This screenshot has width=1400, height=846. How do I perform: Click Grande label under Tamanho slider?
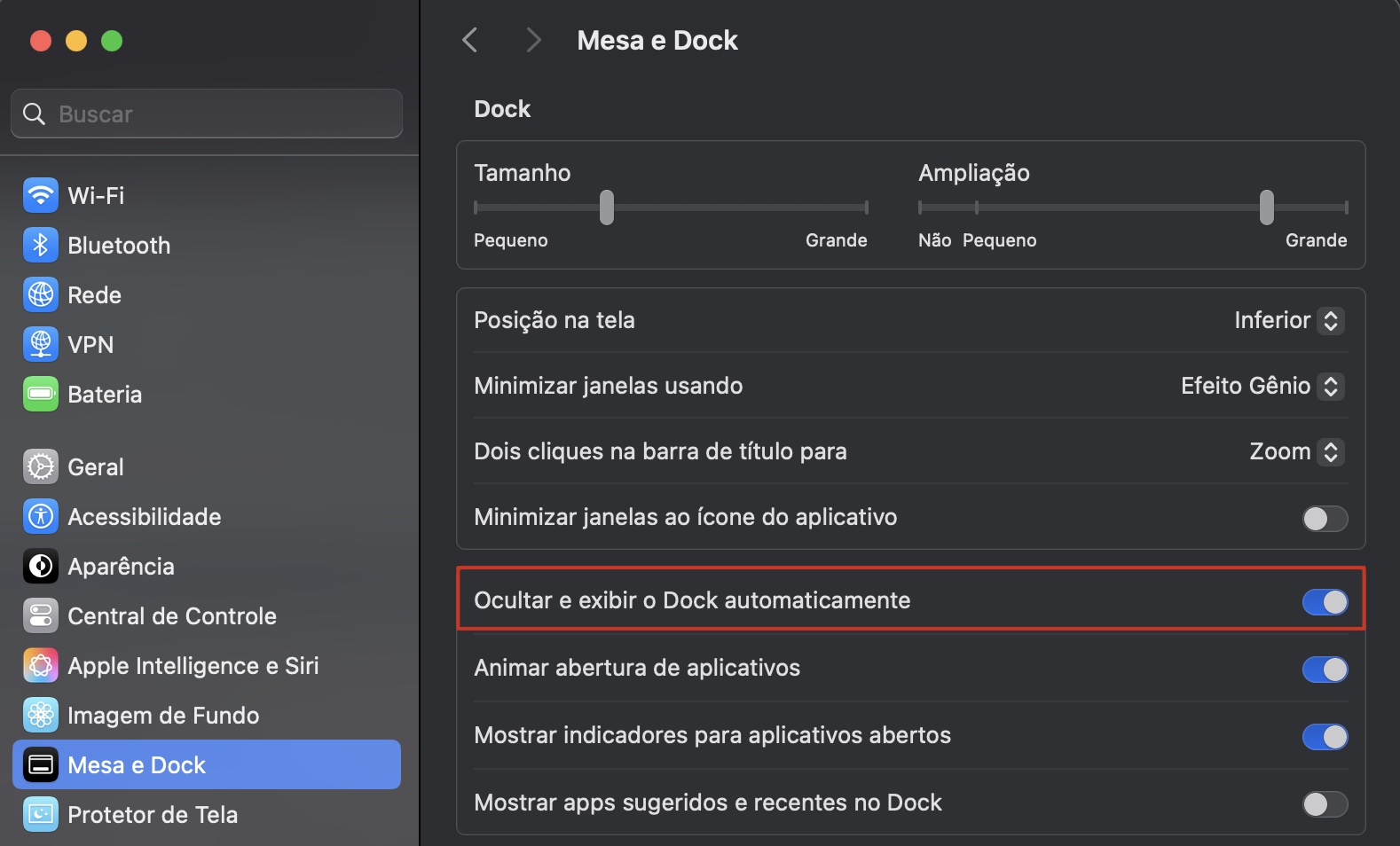[x=837, y=240]
